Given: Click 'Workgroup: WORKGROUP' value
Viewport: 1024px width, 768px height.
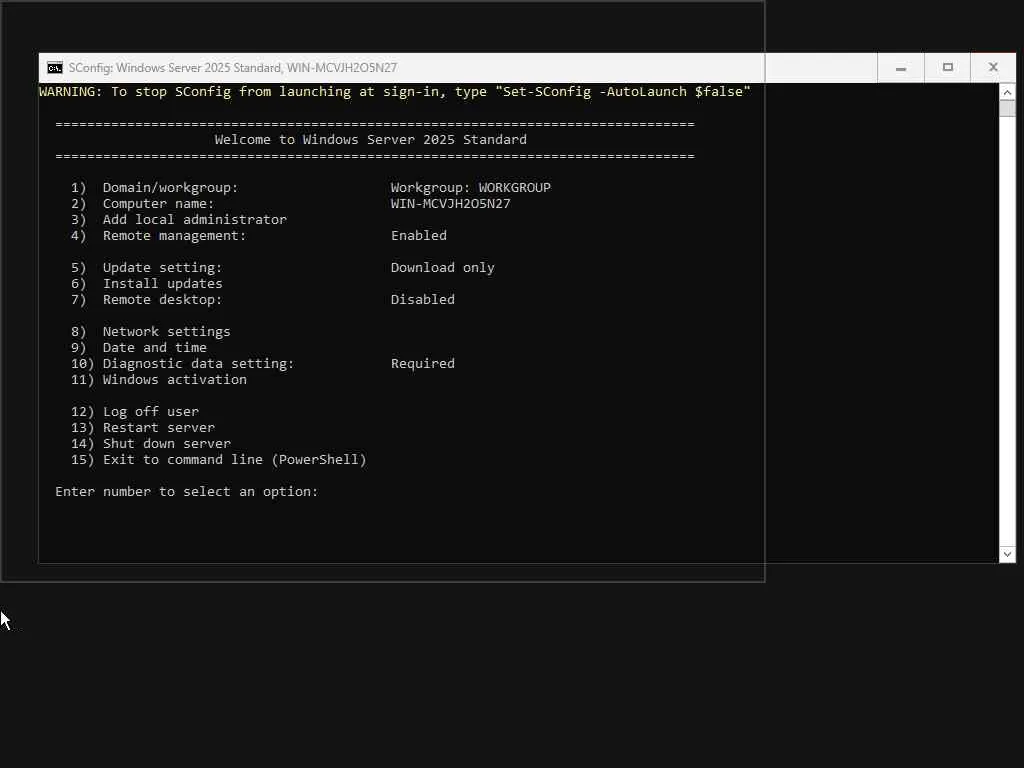Looking at the screenshot, I should (x=471, y=188).
